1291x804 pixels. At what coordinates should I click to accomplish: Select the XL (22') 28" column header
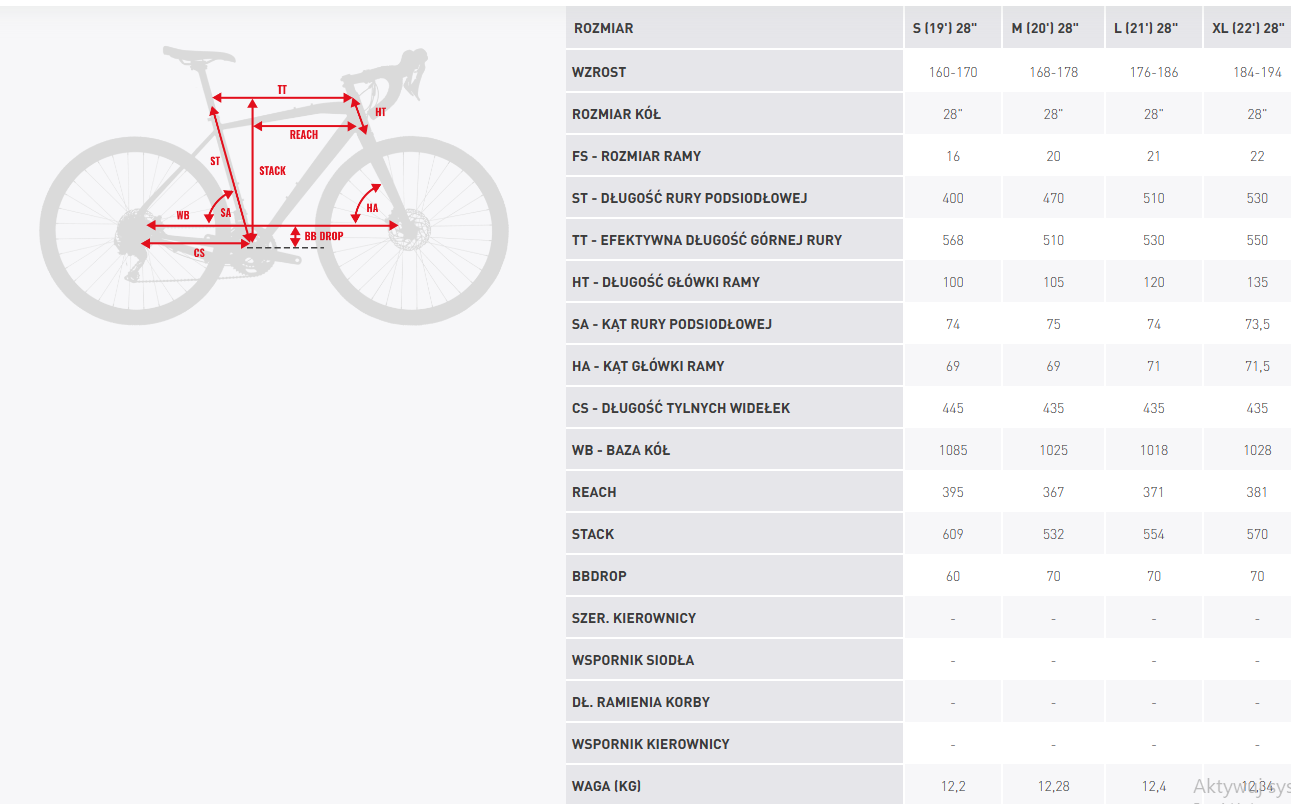(1248, 28)
